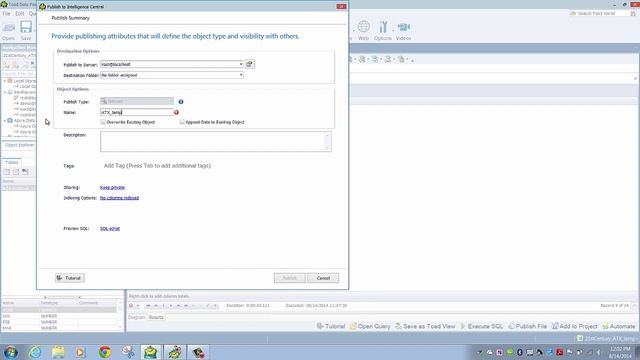Click the Web toolbar icon in Toad window
The width and height of the screenshot is (640, 360).
[x=363, y=31]
